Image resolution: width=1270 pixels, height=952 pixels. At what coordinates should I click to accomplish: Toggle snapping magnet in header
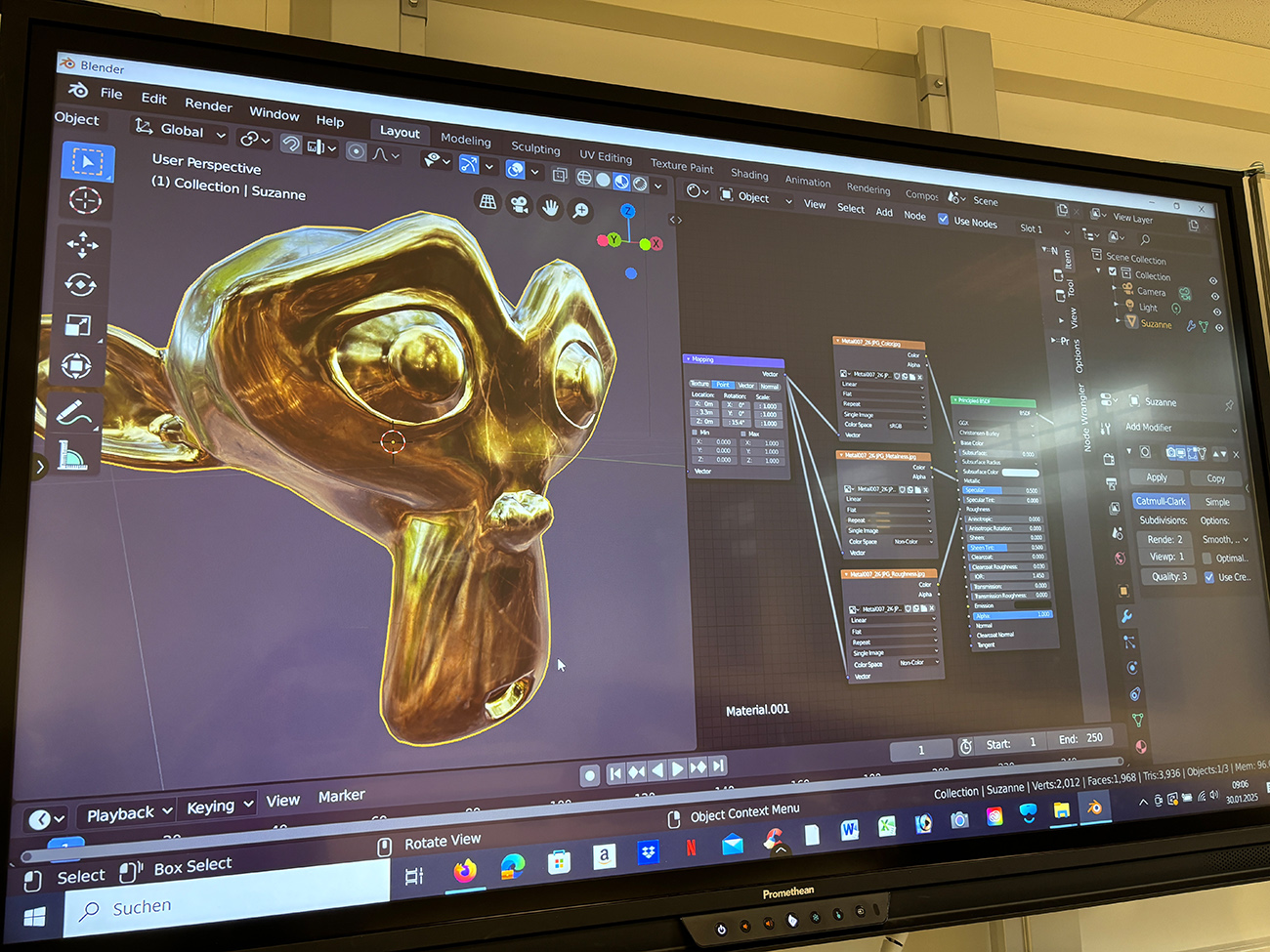pos(290,145)
